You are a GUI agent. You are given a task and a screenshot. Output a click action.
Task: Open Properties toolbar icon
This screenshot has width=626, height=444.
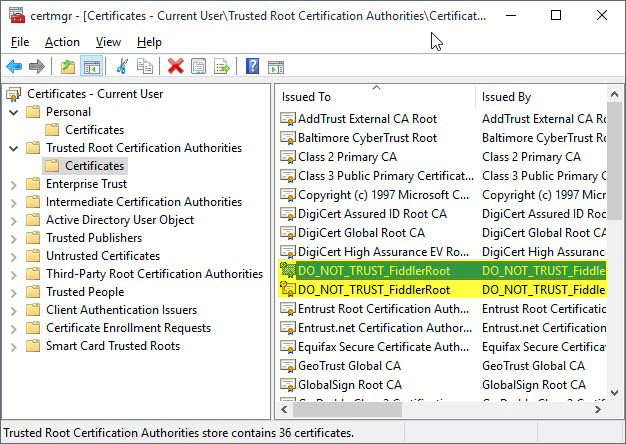pos(198,66)
